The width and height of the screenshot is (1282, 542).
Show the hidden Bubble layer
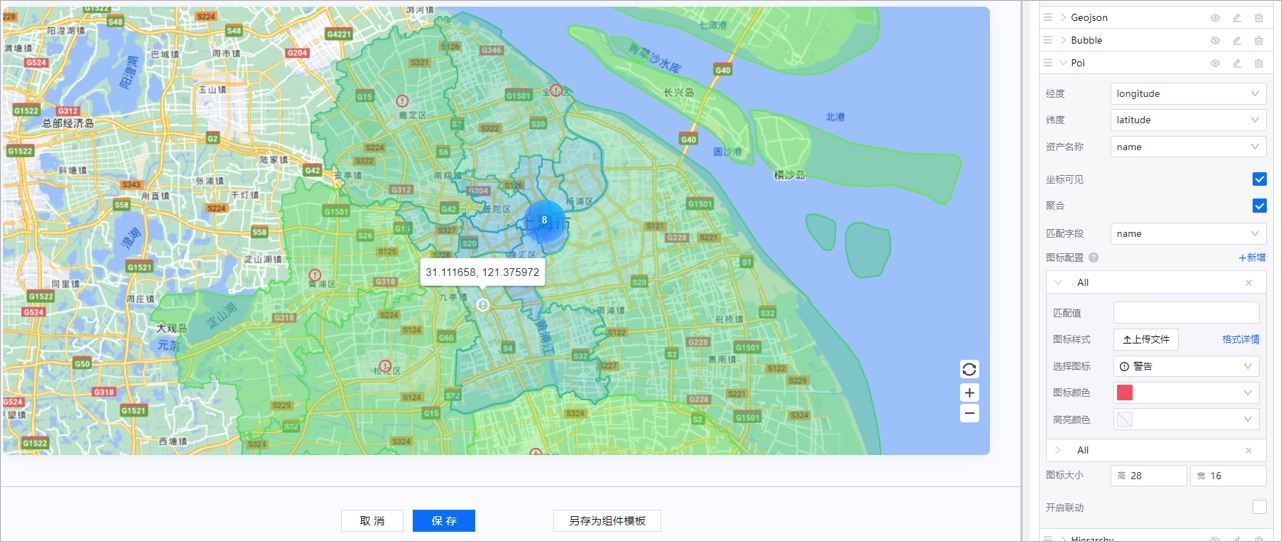1215,41
